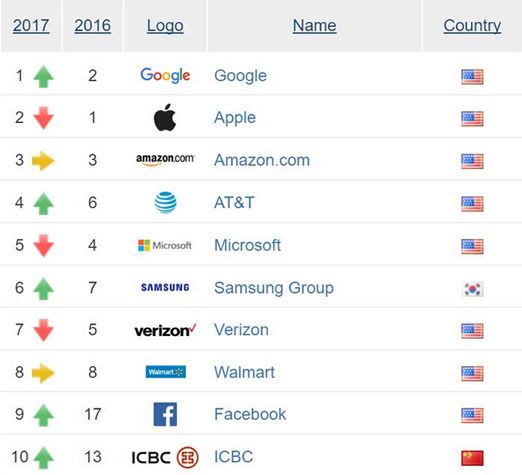Click the Verizon logo
Image resolution: width=522 pixels, height=475 pixels.
pos(165,330)
